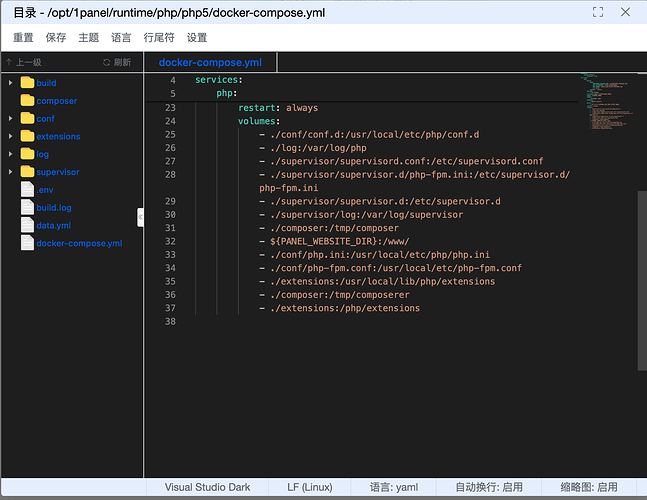Viewport: 647px width, 500px height.
Task: Click the 重置 reset menu item
Action: (23, 38)
